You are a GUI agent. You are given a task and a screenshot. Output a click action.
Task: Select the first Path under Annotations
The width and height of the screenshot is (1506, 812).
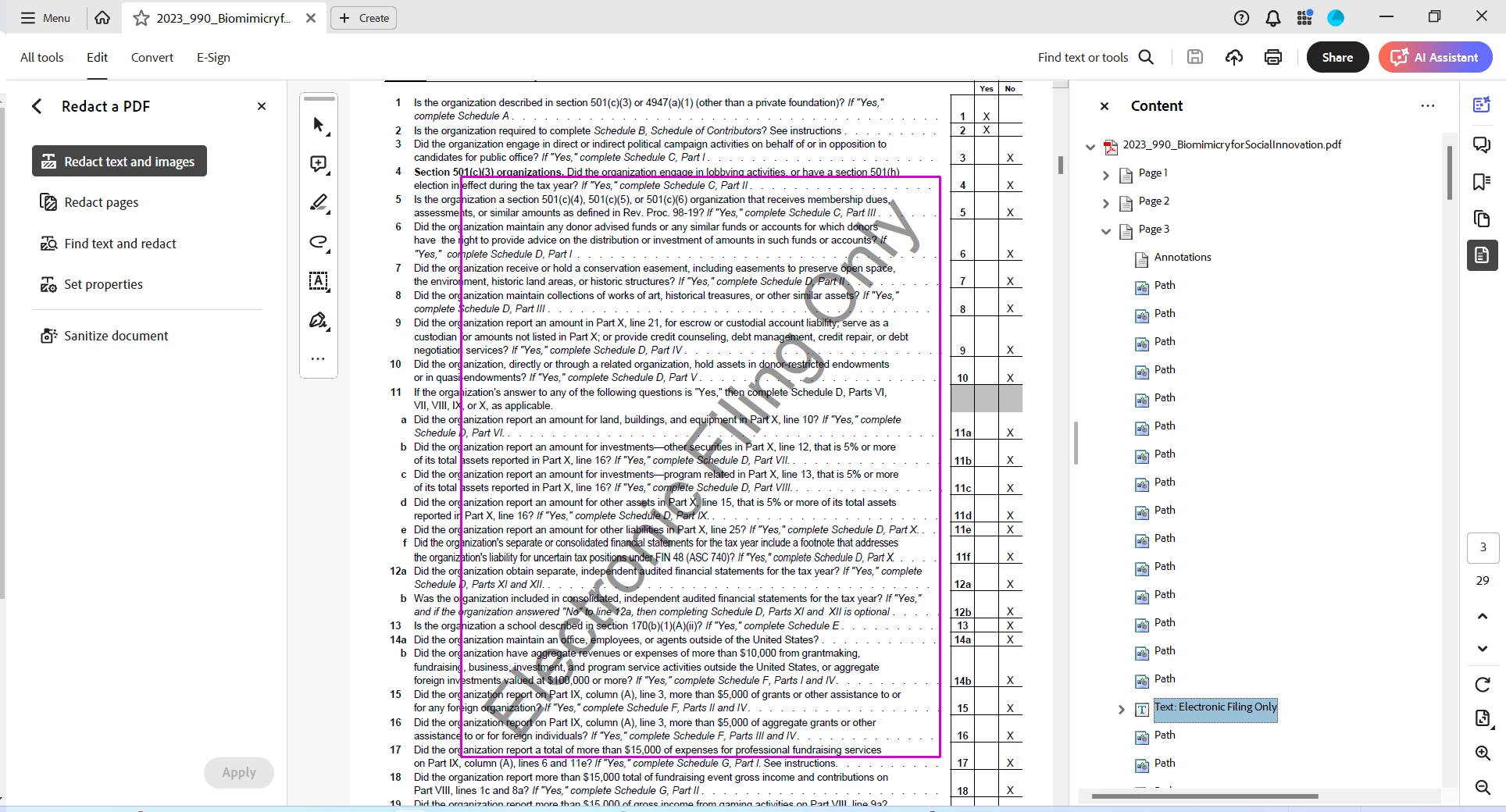(1165, 285)
